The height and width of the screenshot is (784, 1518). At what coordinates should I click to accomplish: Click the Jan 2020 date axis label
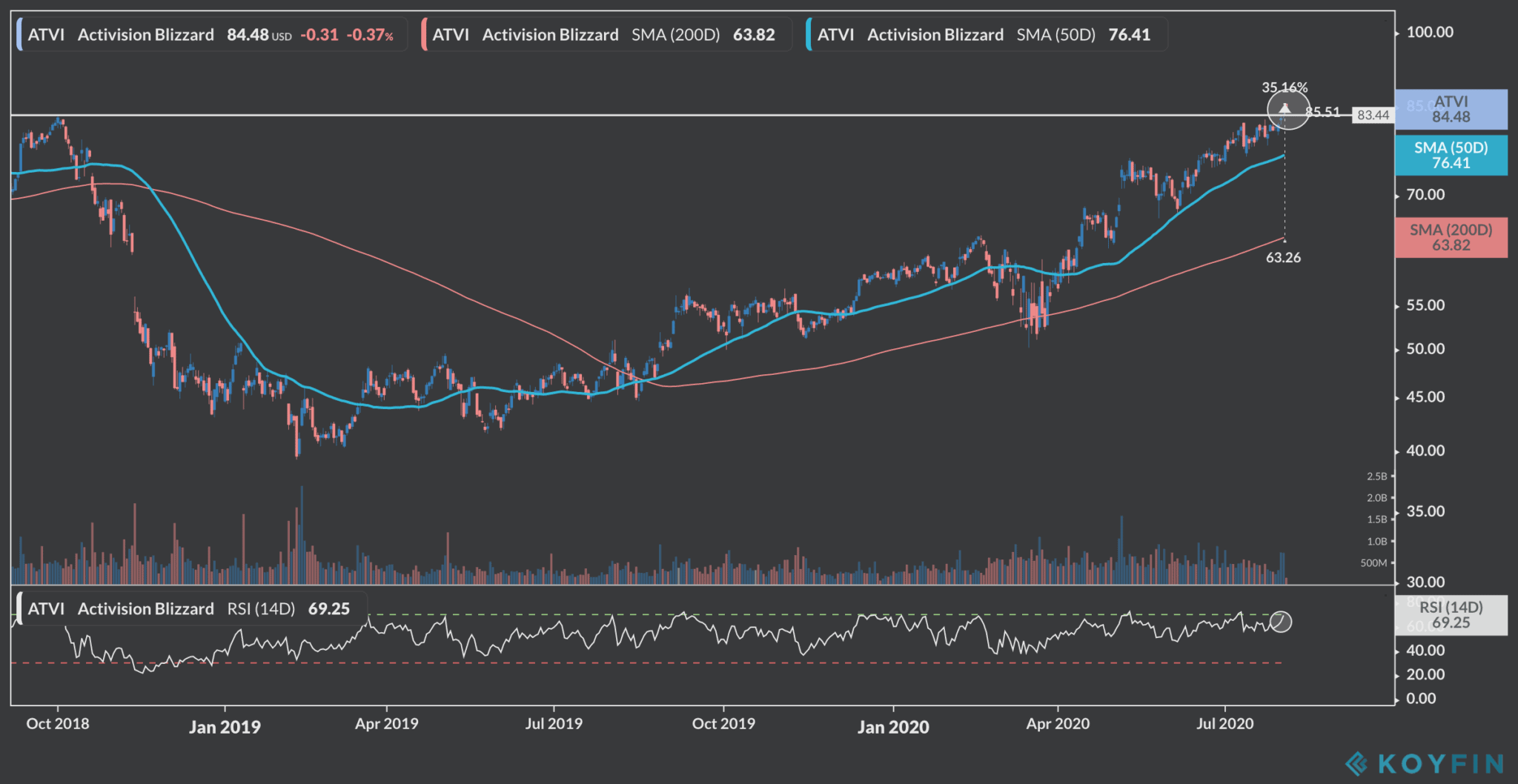click(x=893, y=727)
